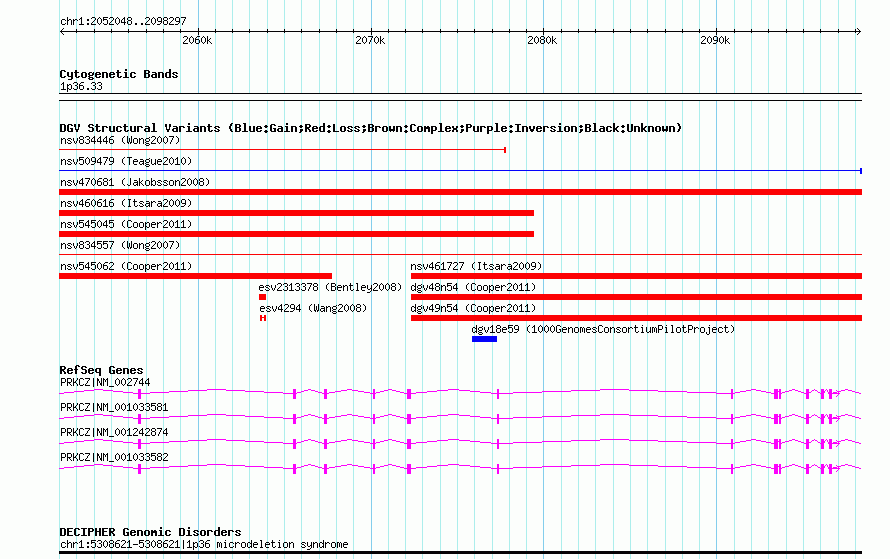
Task: Open the nsv834557 (Wong2007) variant label
Action: click(x=120, y=245)
